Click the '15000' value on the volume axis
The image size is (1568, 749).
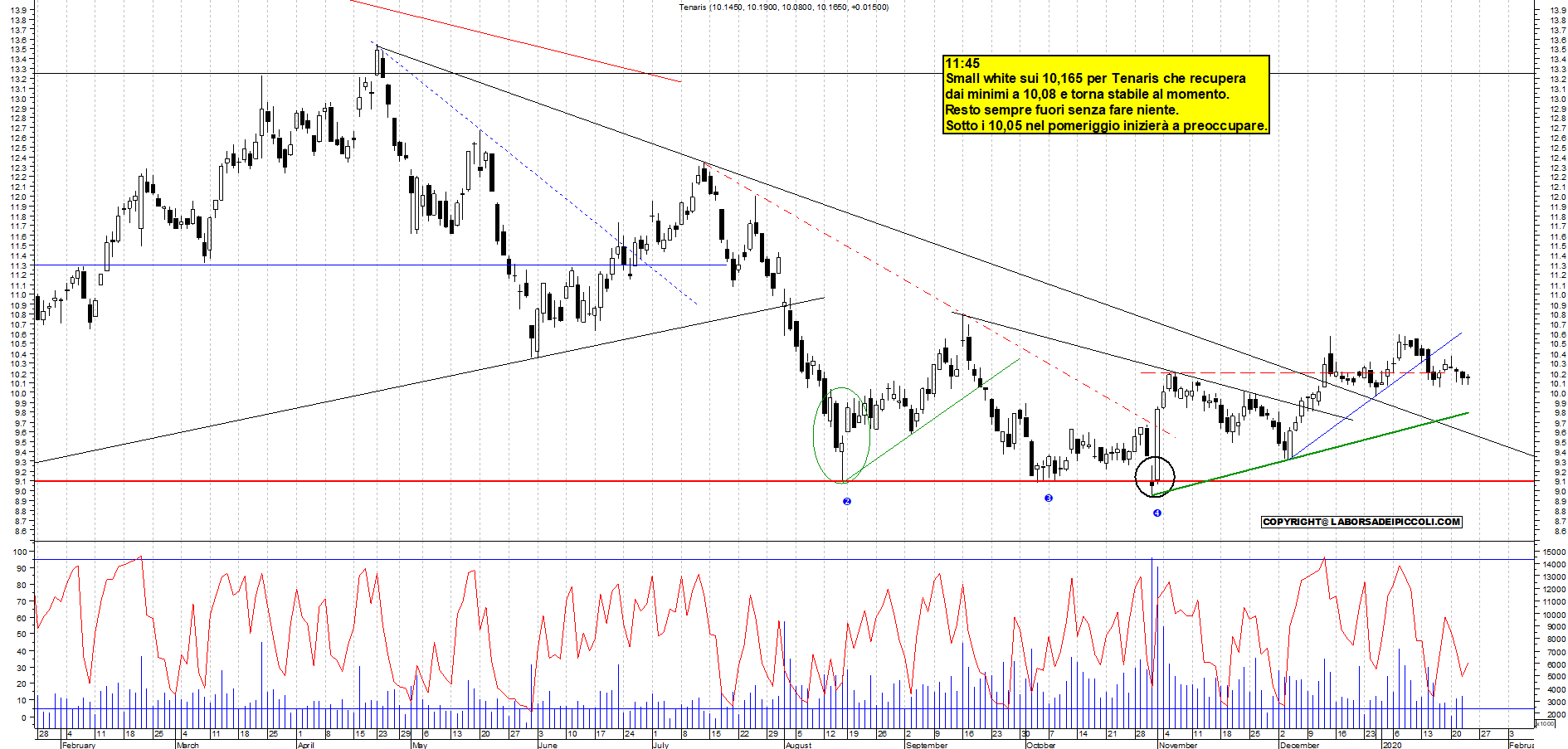click(1554, 552)
